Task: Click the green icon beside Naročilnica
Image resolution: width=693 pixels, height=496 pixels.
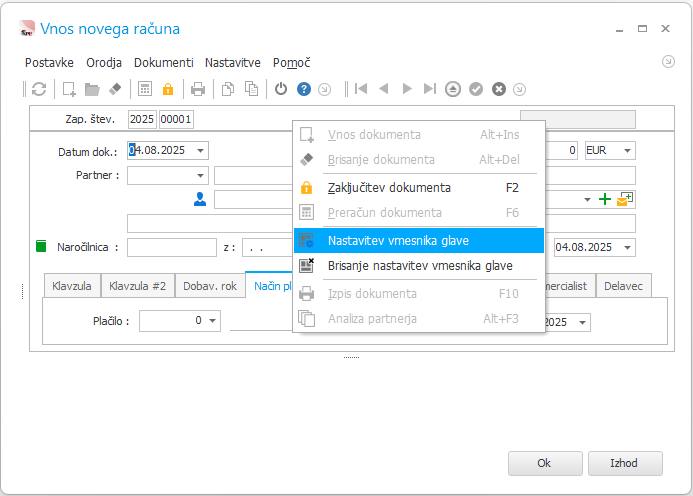Action: 41,246
